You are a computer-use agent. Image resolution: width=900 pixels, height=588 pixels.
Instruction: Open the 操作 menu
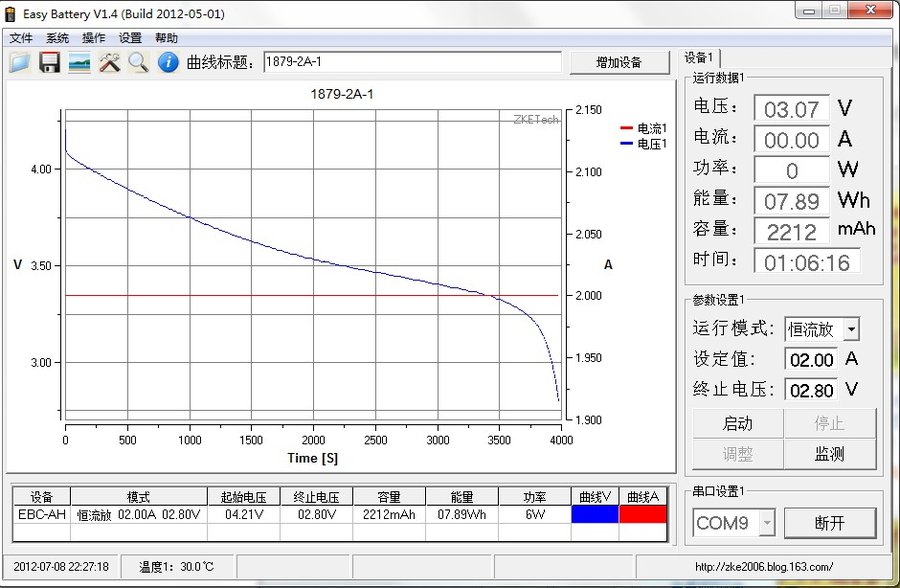94,38
